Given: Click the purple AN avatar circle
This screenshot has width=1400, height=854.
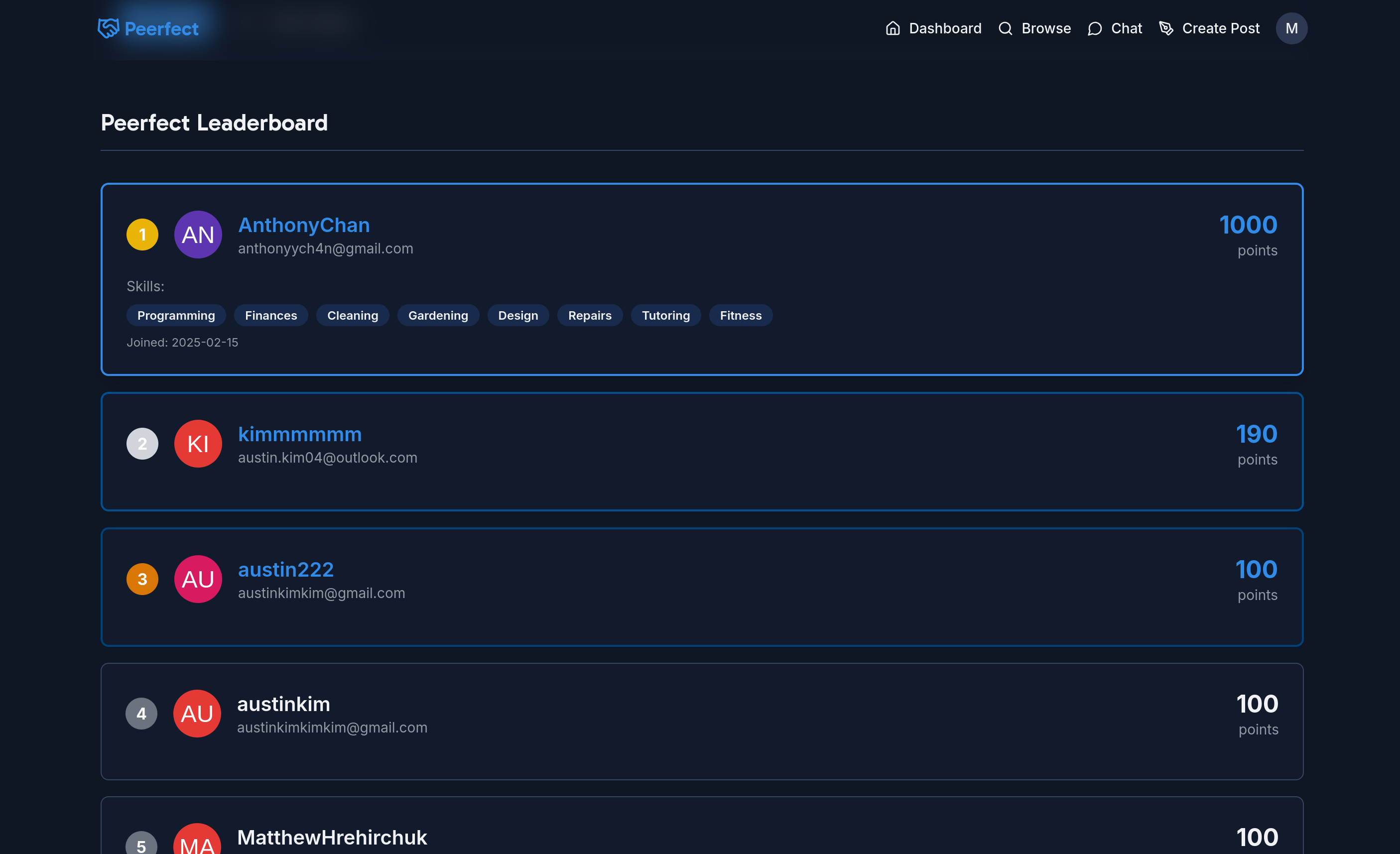Looking at the screenshot, I should click(x=198, y=235).
